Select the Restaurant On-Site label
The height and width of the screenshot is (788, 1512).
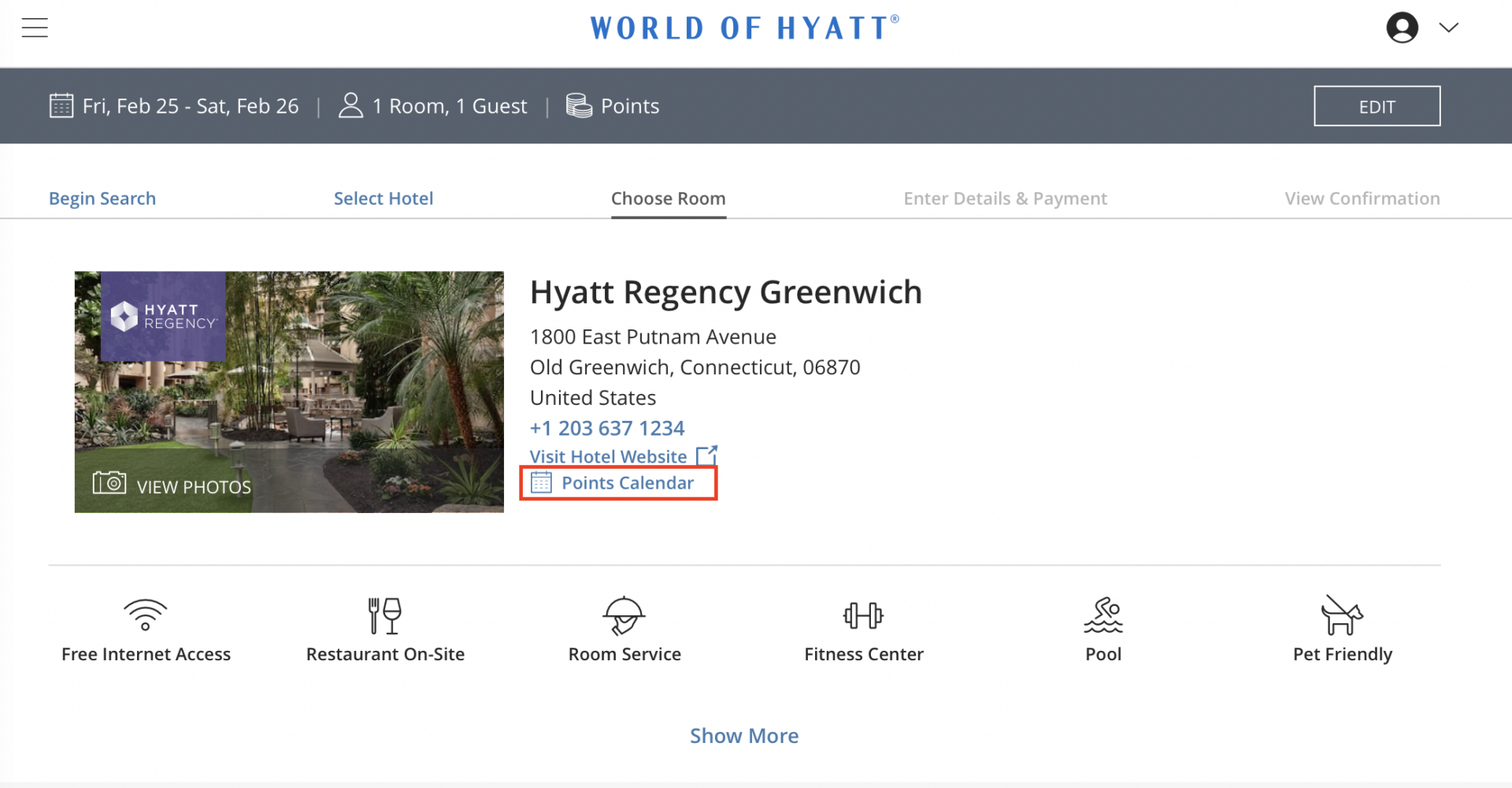pos(385,654)
